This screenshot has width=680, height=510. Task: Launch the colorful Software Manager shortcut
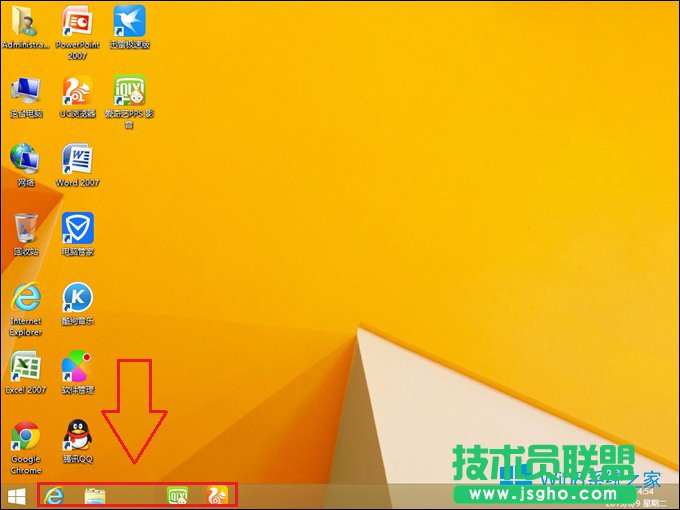(x=77, y=367)
